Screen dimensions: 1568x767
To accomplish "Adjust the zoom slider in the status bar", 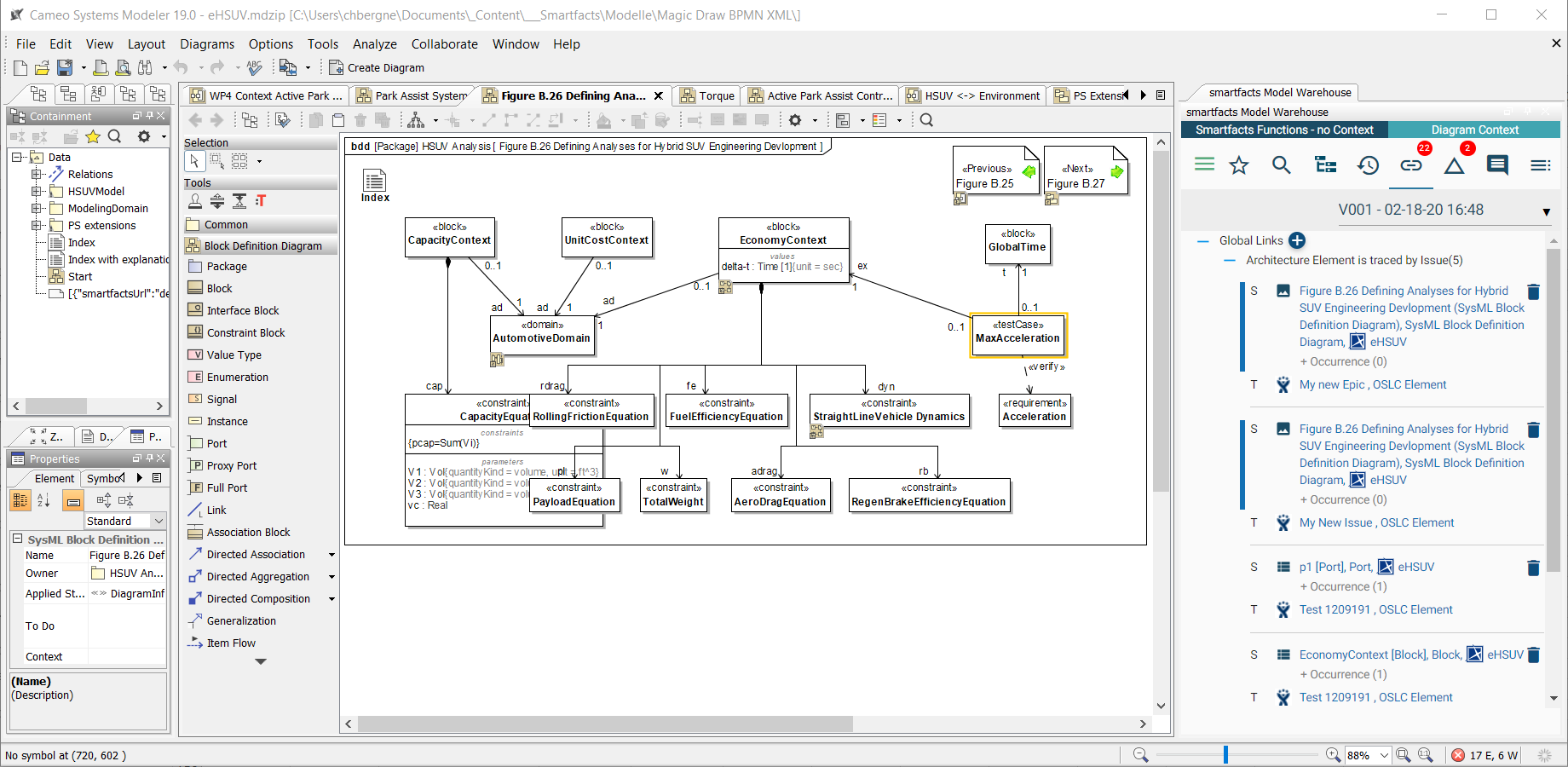I will (x=1225, y=754).
